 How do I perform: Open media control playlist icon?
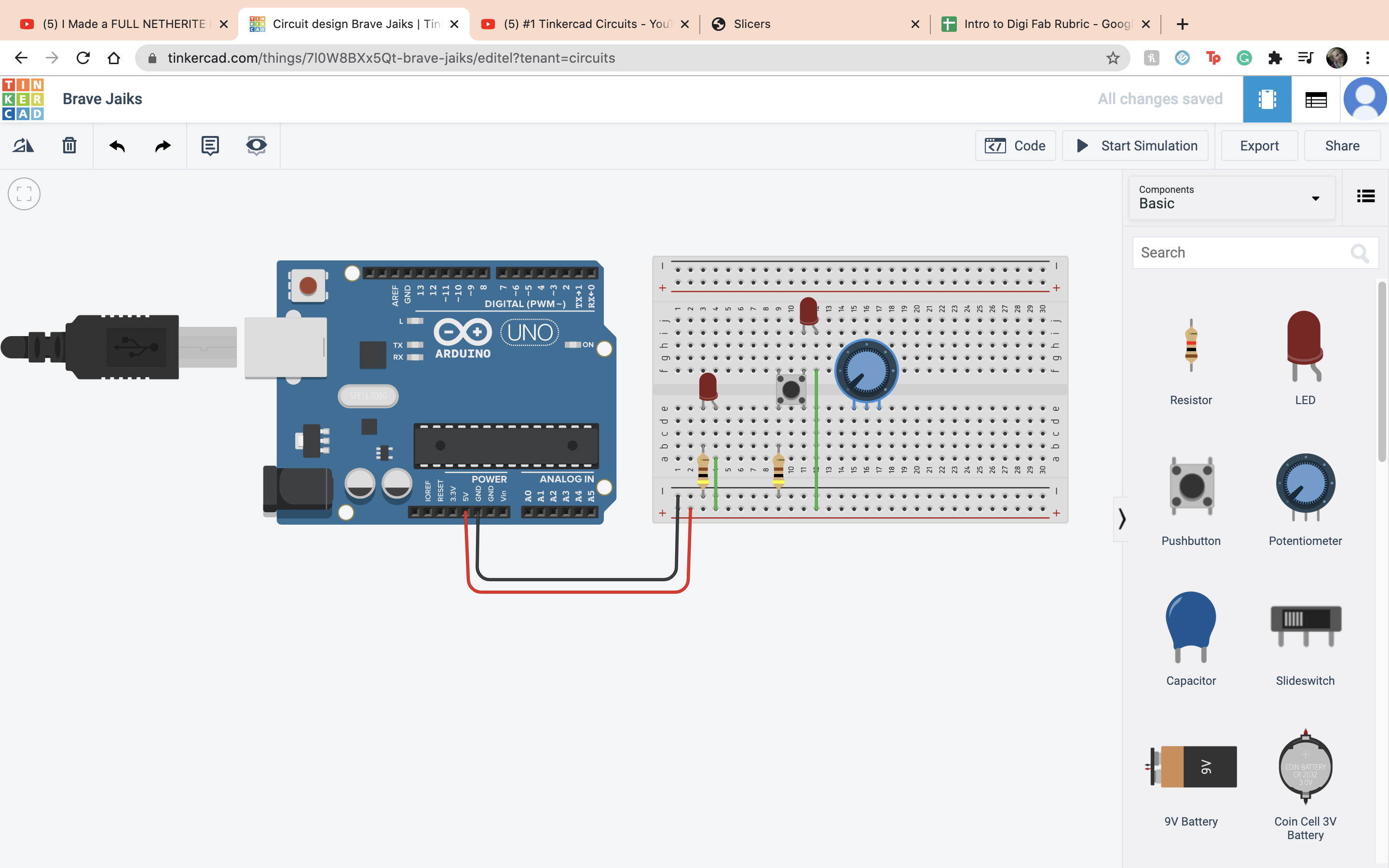1305,58
